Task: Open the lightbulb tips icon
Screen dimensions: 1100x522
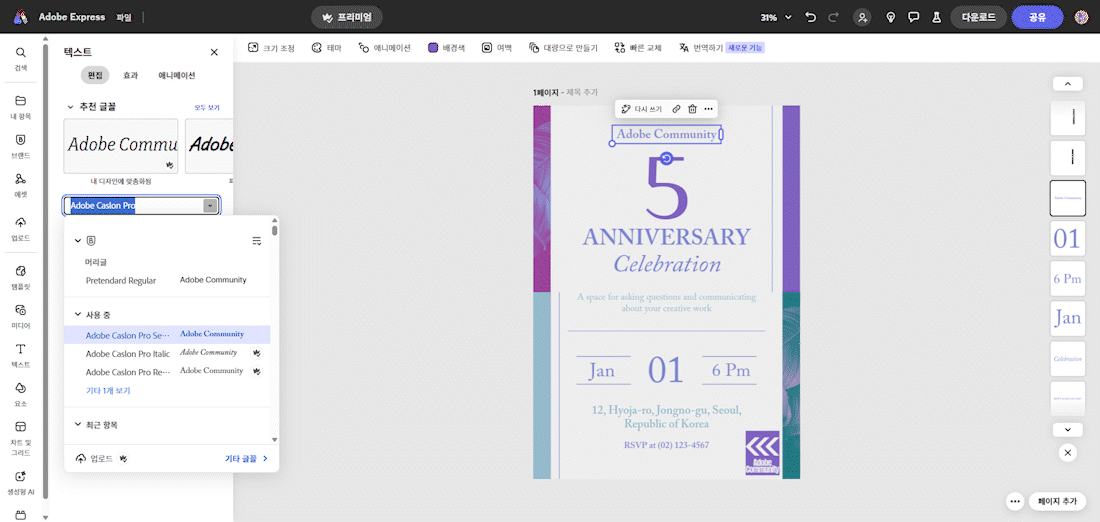Action: point(891,18)
